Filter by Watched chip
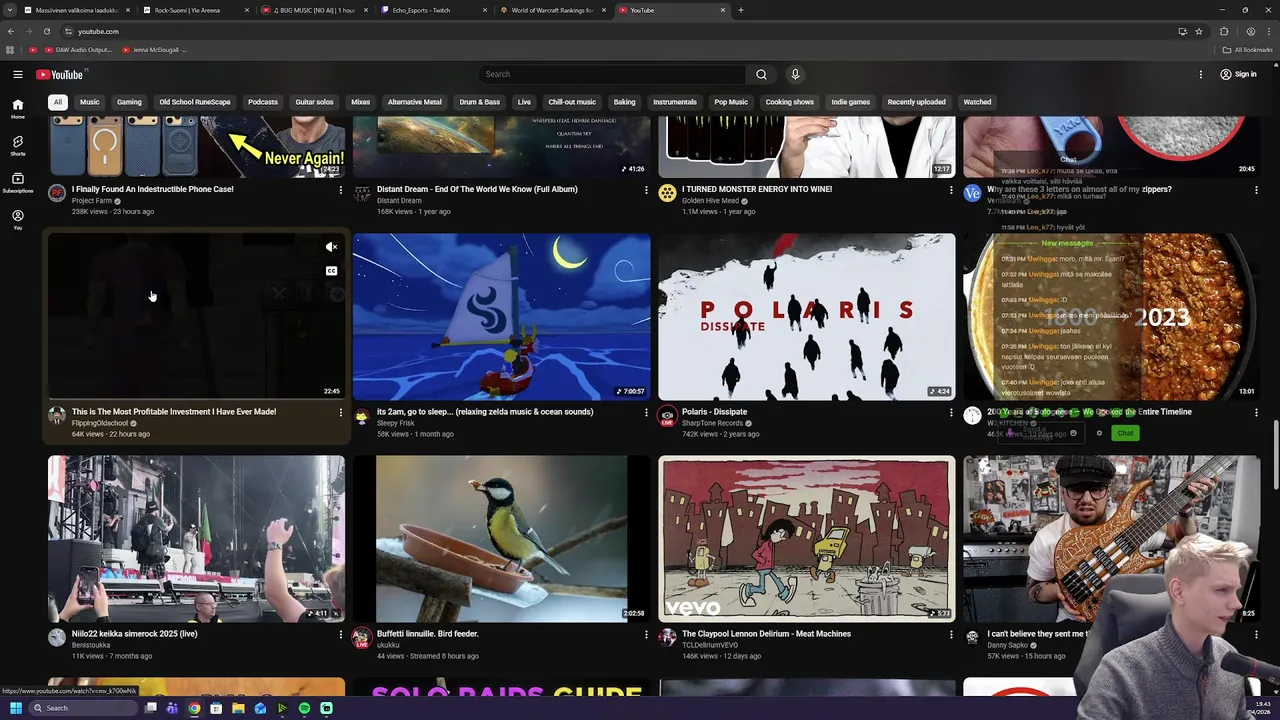Viewport: 1280px width, 720px height. click(x=977, y=102)
